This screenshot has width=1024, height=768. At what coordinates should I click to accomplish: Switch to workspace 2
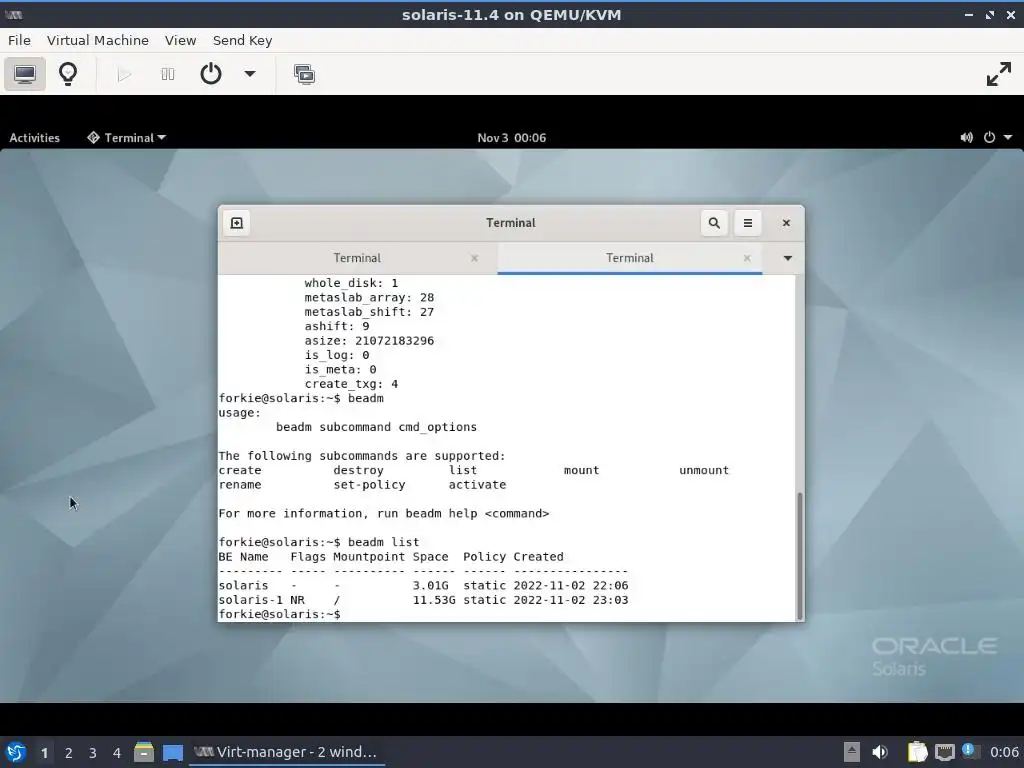69,753
